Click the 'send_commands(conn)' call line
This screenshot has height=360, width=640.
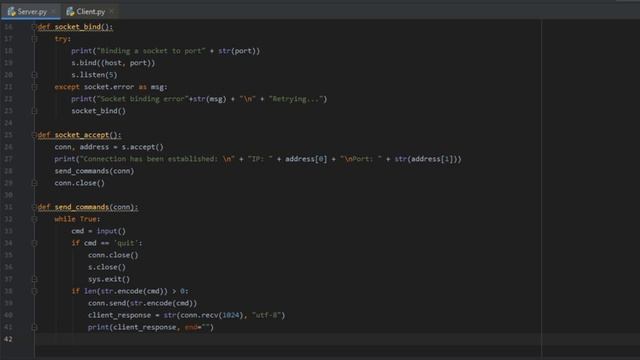[x=94, y=171]
